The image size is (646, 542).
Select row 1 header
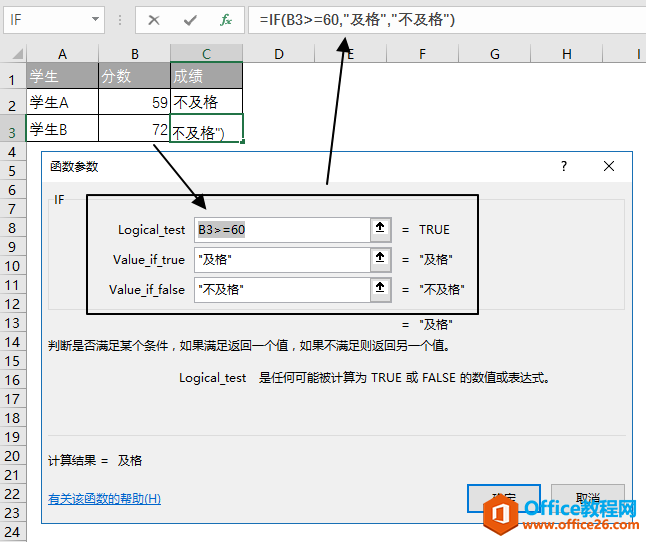[12, 77]
